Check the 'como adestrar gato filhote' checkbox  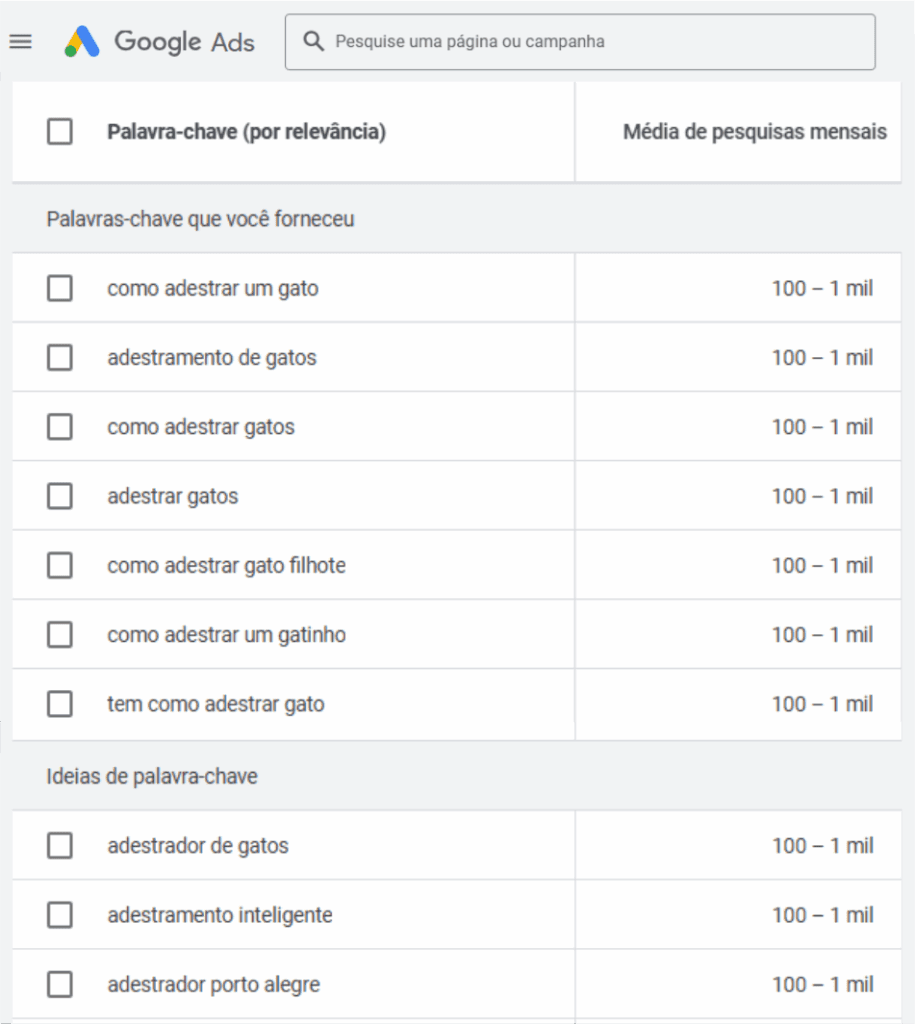60,565
